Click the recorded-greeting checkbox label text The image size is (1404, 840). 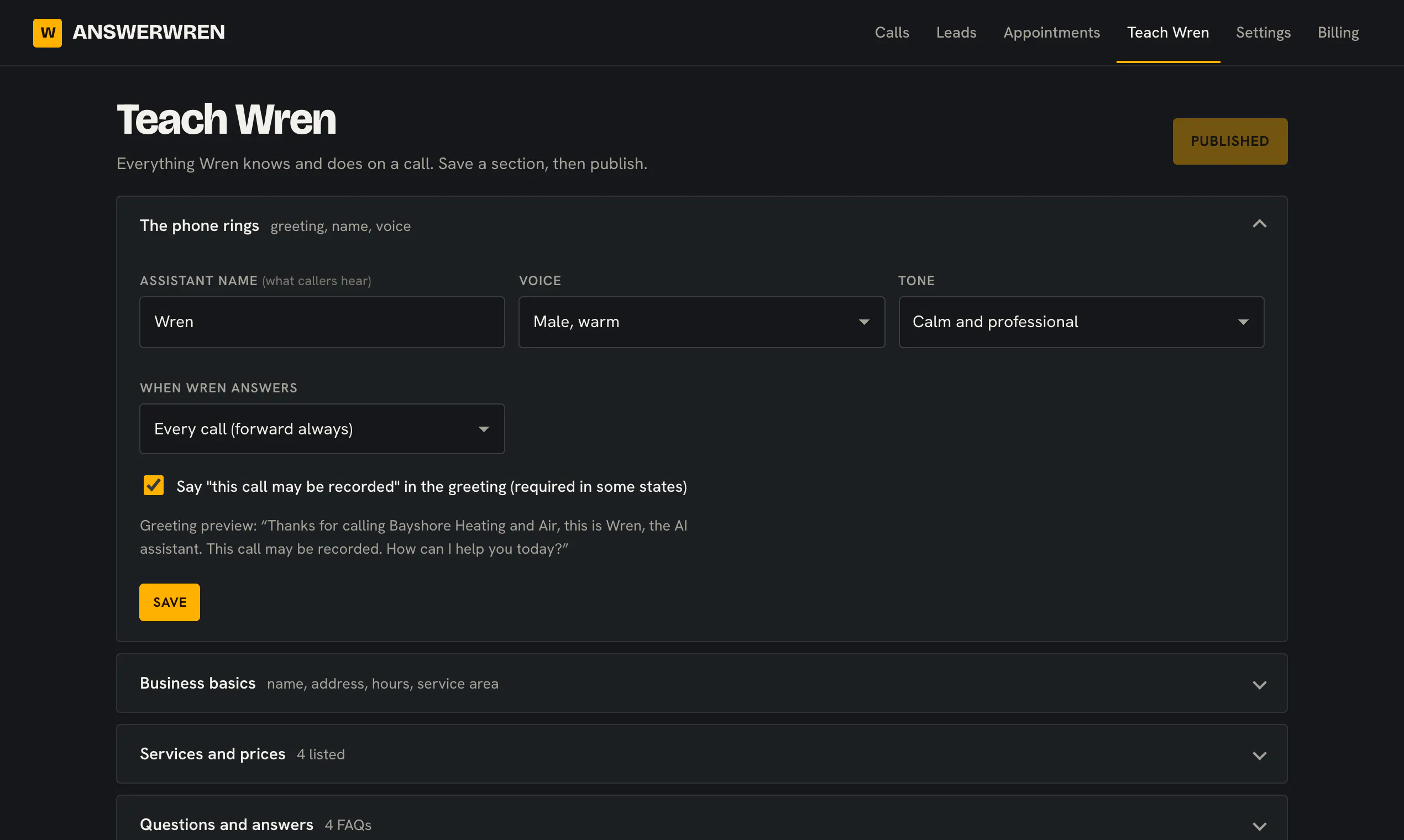(431, 487)
